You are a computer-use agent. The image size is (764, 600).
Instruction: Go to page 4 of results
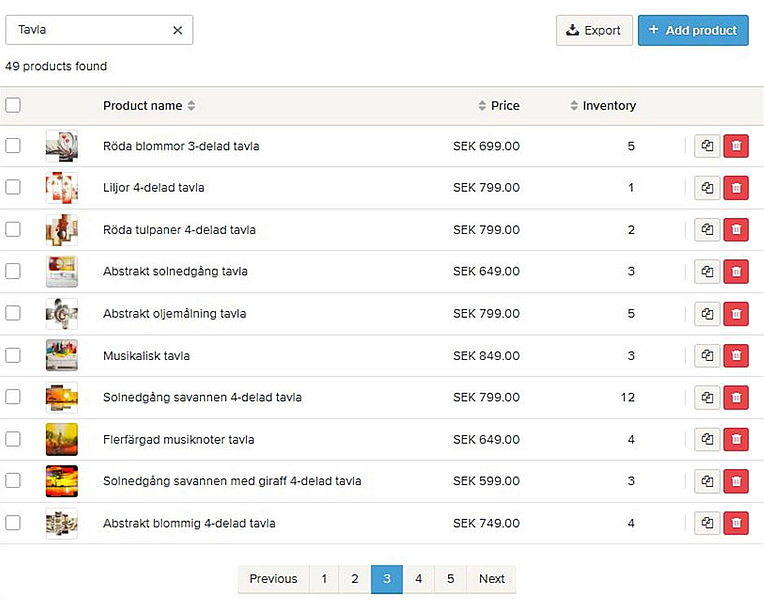click(x=418, y=579)
